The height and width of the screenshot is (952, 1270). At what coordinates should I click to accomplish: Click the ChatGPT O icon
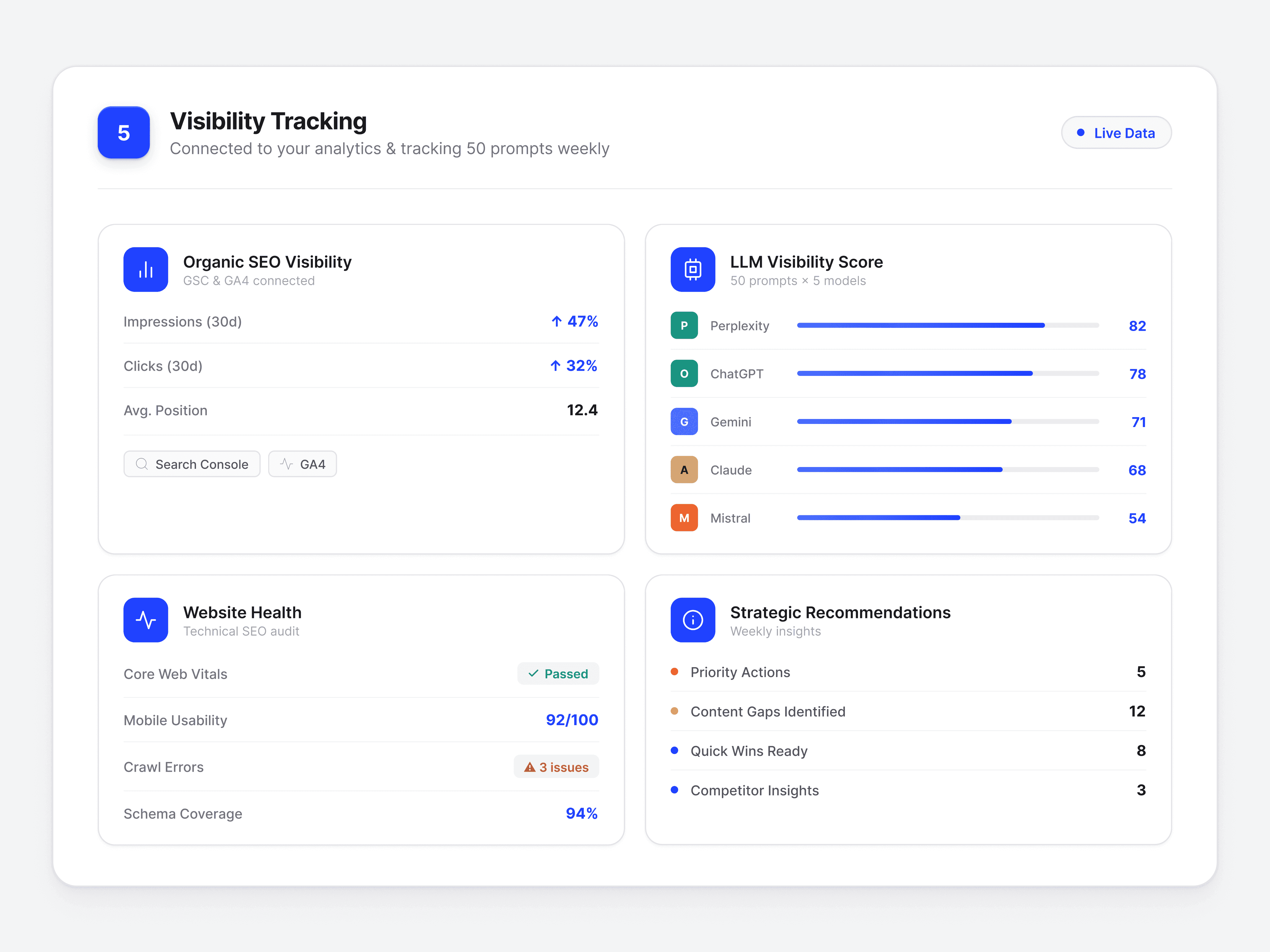684,373
